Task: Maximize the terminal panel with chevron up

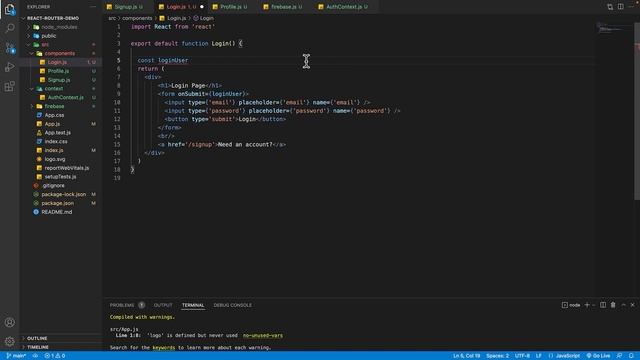Action: 623,305
